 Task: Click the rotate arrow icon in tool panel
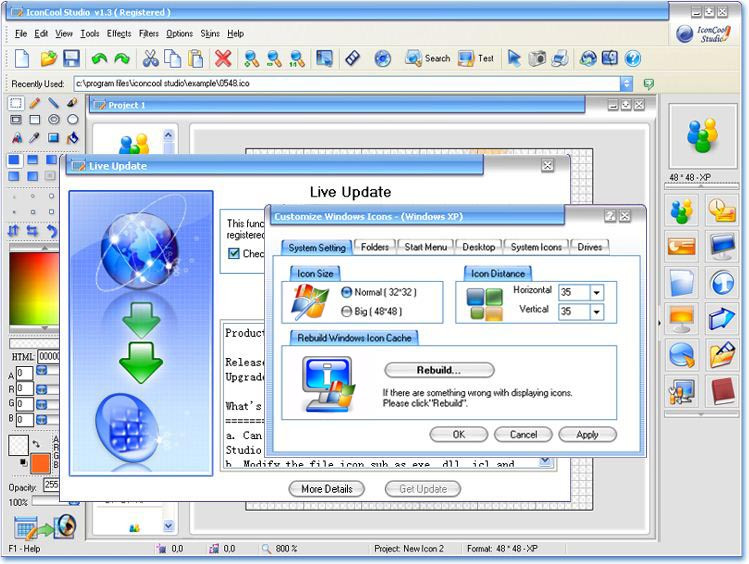[x=51, y=231]
